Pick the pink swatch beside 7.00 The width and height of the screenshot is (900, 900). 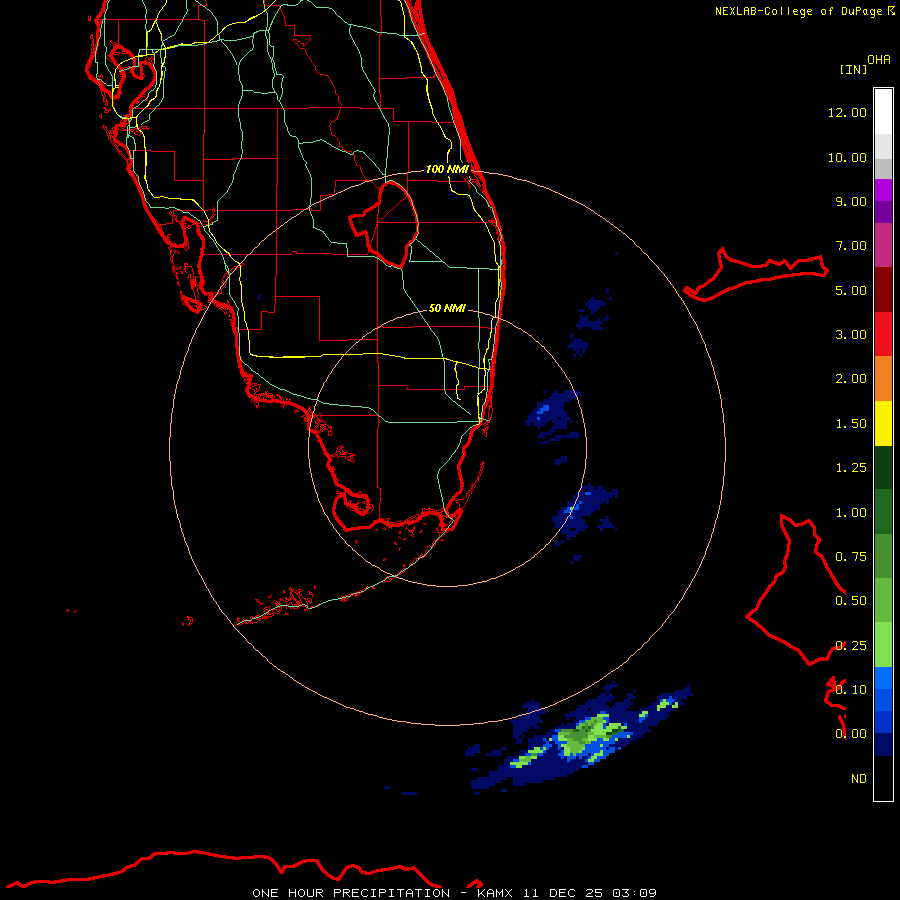(883, 245)
